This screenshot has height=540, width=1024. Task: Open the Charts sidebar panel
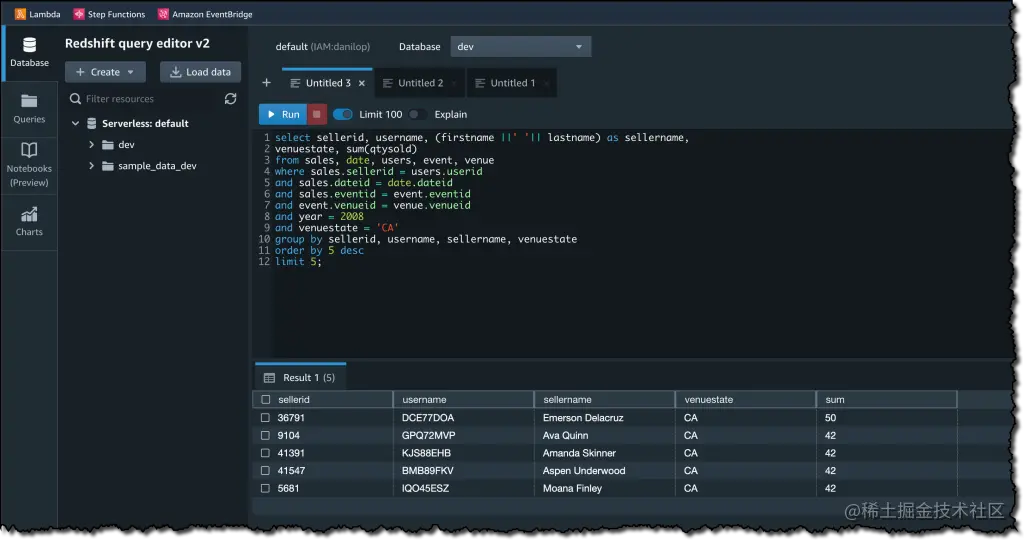tap(29, 222)
